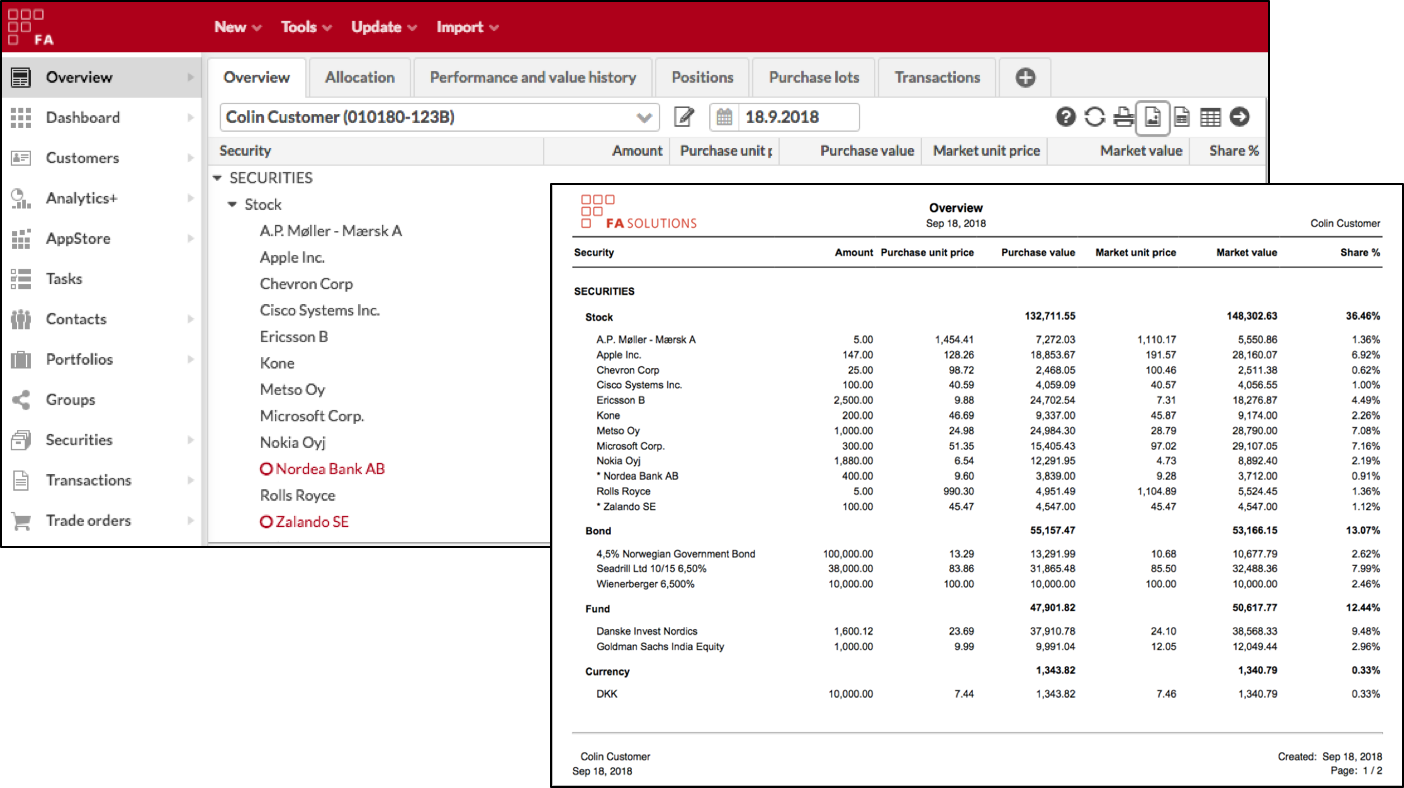Screen dimensions: 1404x788
Task: Click the Analytics+ chart icon in sidebar
Action: tap(21, 198)
